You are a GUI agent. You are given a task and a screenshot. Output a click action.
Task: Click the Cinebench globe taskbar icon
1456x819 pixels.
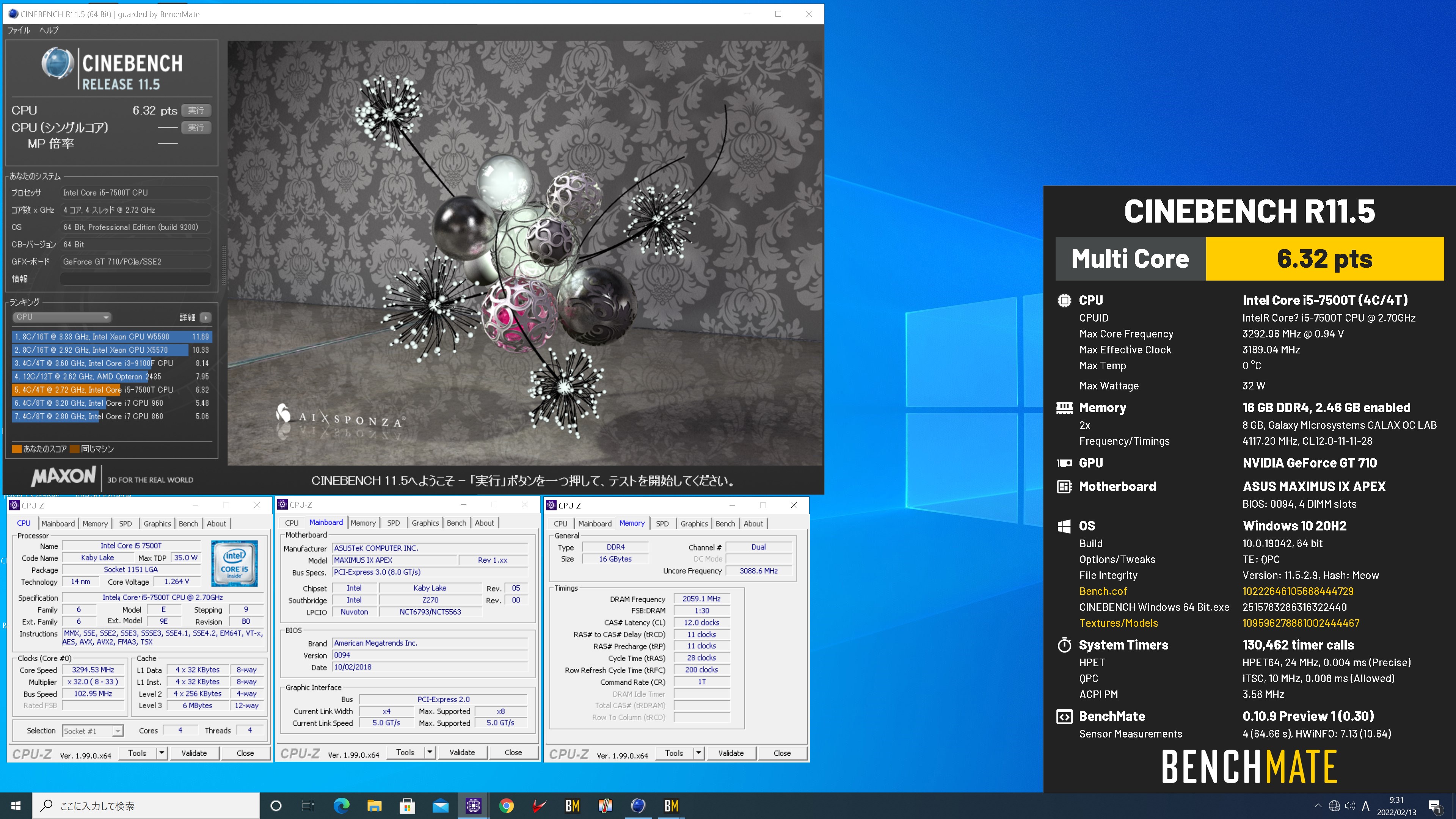pos(638,805)
